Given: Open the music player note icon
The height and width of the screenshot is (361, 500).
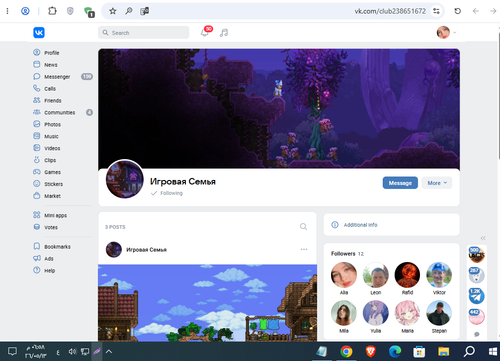Looking at the screenshot, I should (x=224, y=33).
